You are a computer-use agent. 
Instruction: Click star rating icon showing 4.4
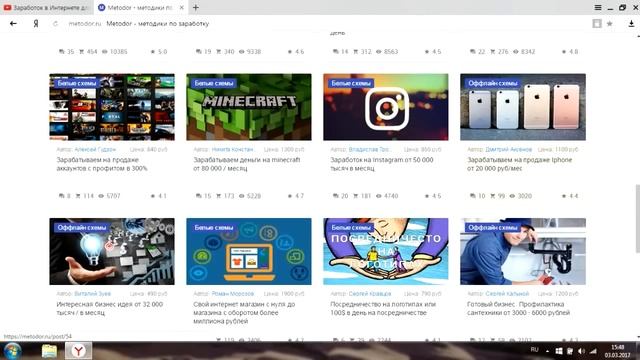point(564,196)
